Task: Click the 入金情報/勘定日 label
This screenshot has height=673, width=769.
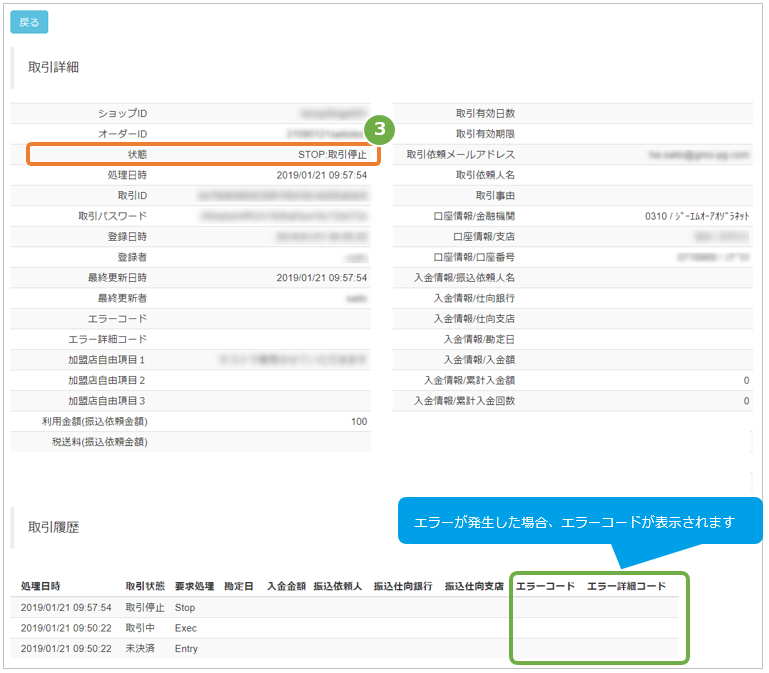Action: (x=479, y=340)
